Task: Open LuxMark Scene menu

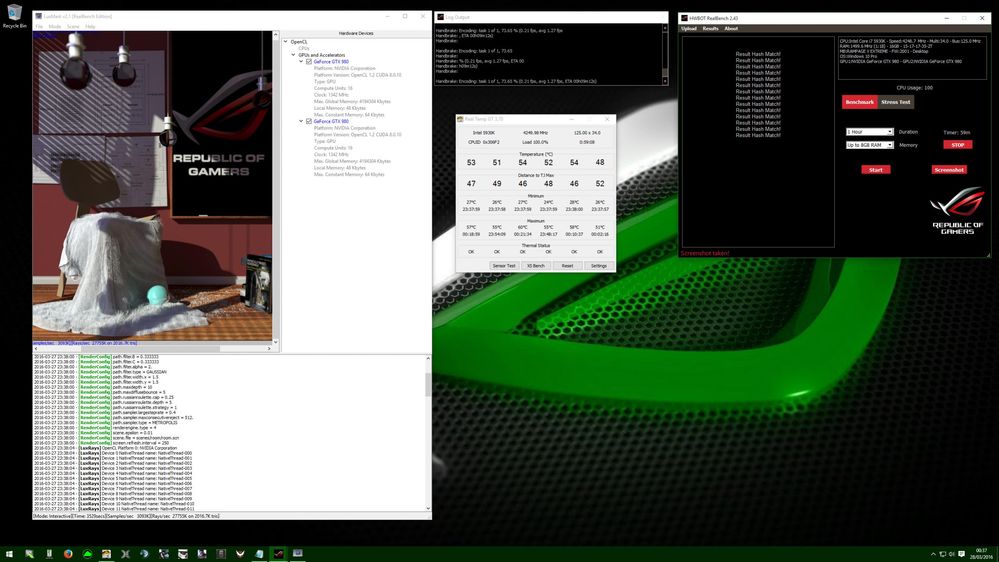Action: (73, 27)
